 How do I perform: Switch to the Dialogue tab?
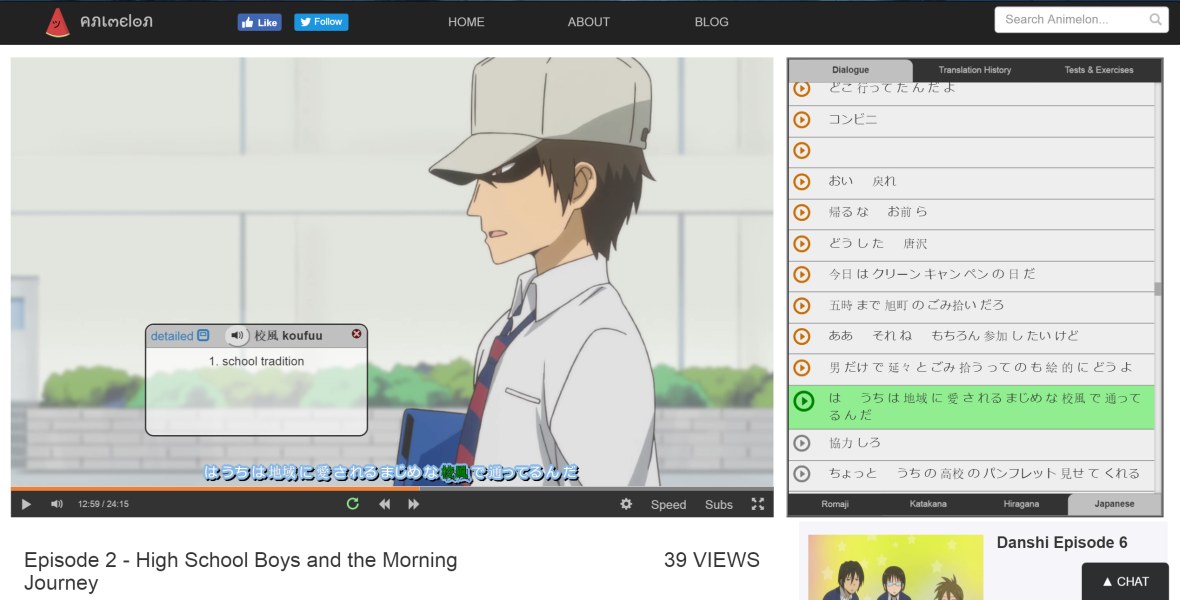point(850,70)
